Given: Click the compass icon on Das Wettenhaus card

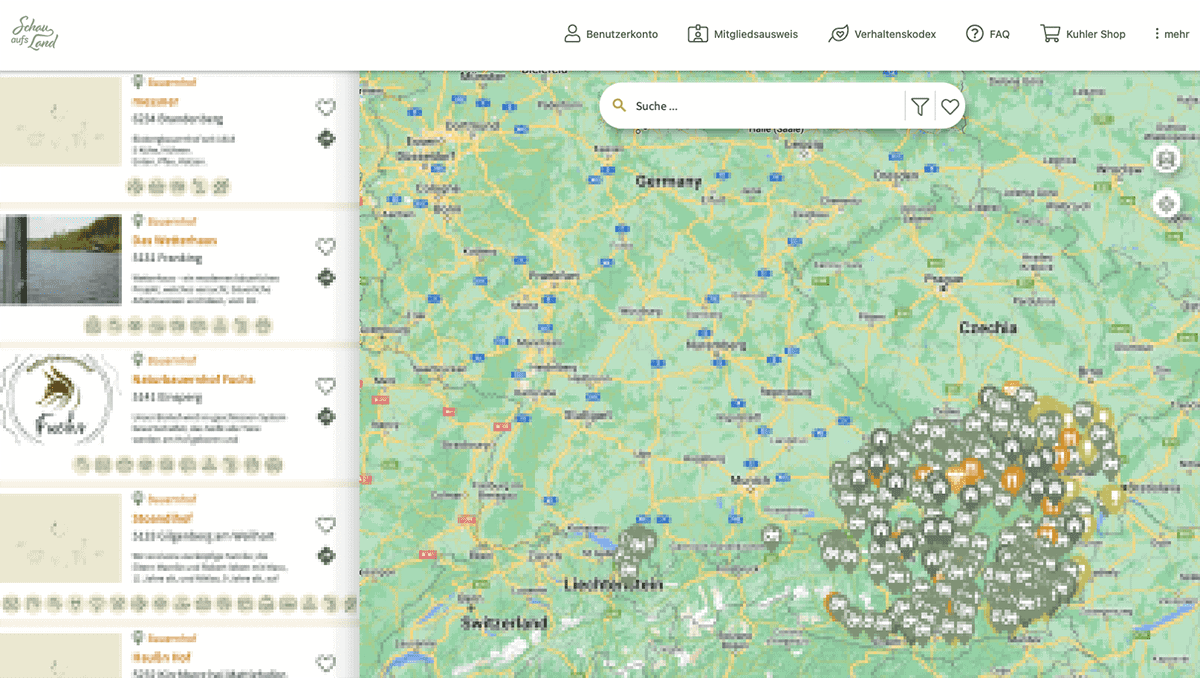Looking at the screenshot, I should 326,278.
